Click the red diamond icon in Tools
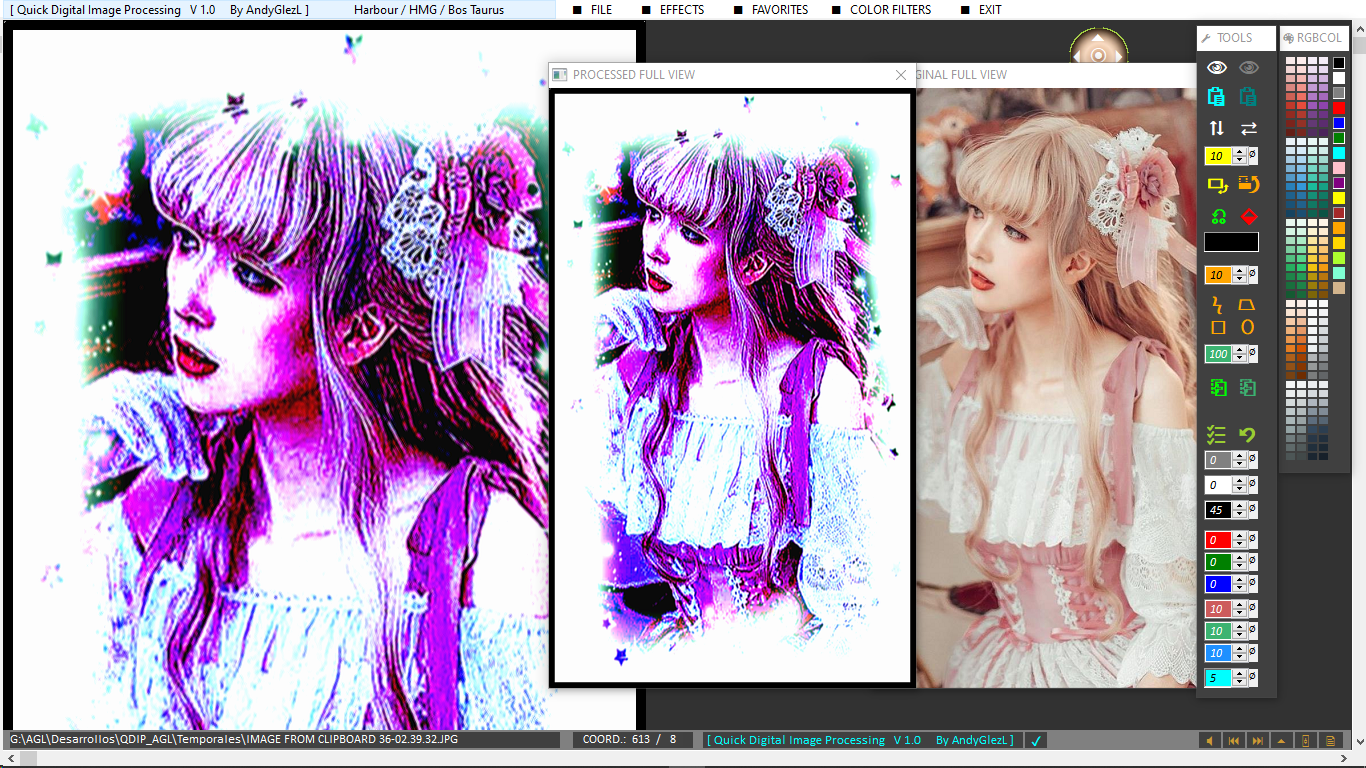The height and width of the screenshot is (768, 1366). (1248, 216)
